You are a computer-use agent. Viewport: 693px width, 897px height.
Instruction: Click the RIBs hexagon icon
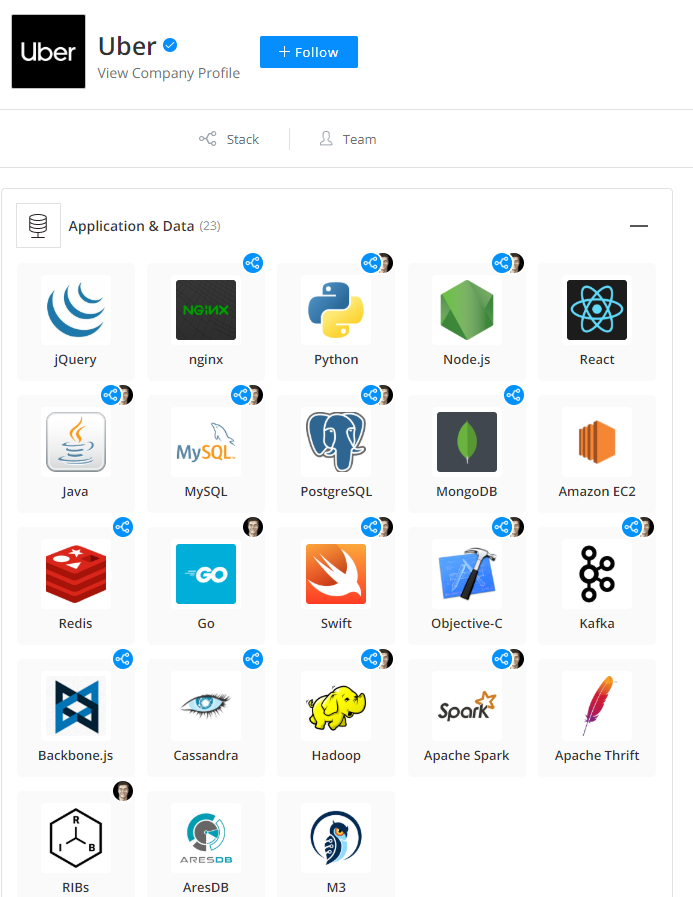click(76, 838)
